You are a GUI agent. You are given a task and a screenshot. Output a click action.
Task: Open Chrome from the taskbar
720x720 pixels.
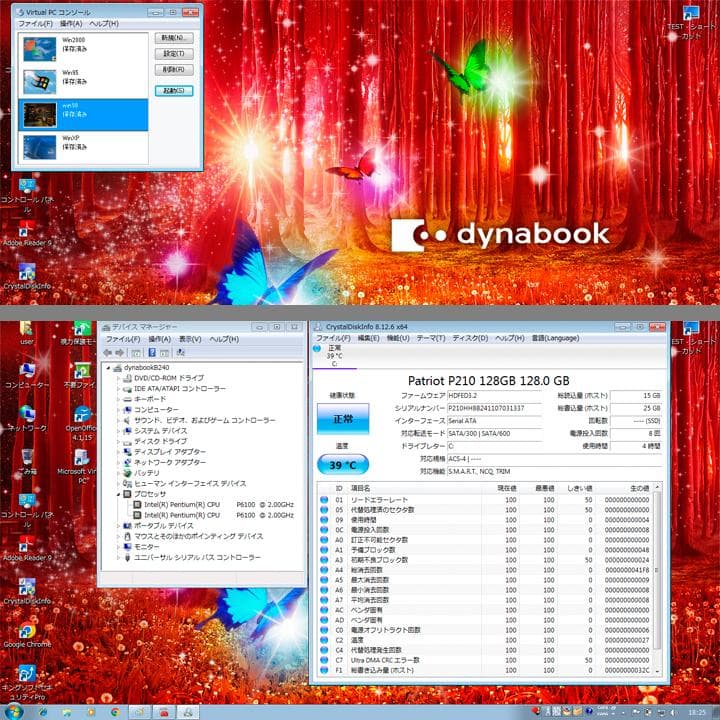click(115, 712)
